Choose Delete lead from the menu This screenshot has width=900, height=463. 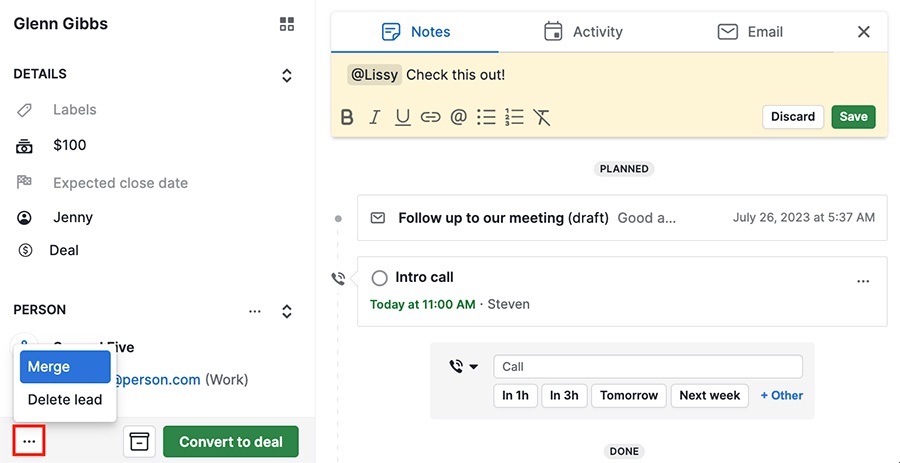tap(65, 400)
